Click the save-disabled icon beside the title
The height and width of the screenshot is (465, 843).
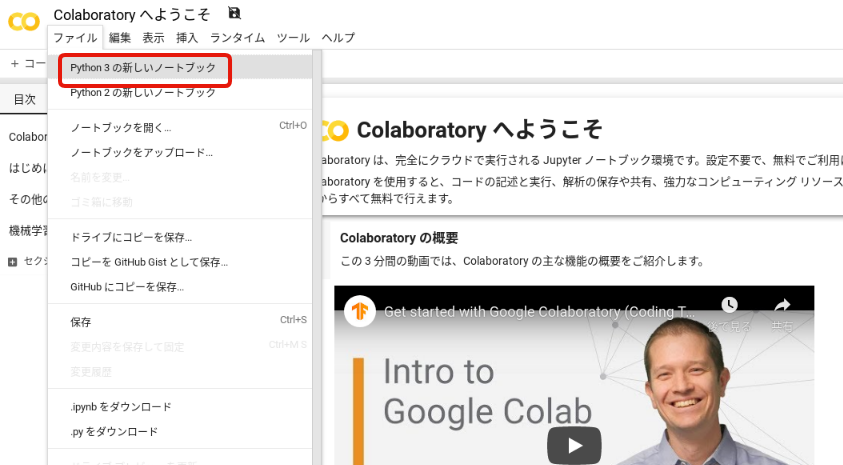coord(234,13)
